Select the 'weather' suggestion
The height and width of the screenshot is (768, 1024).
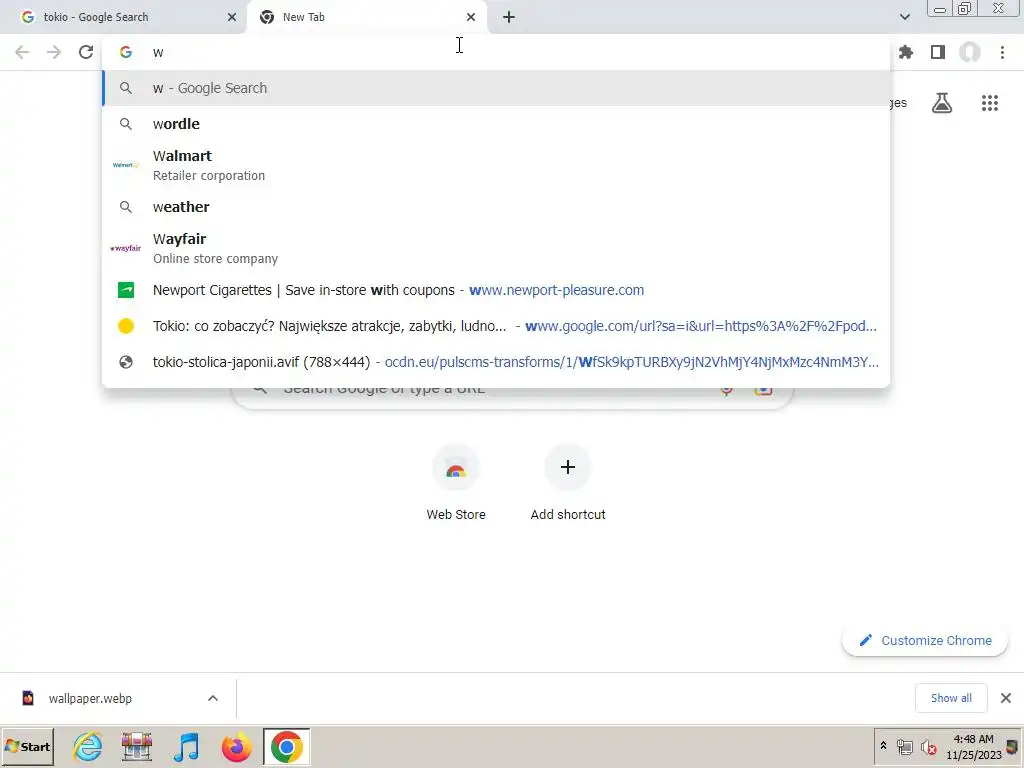tap(496, 207)
